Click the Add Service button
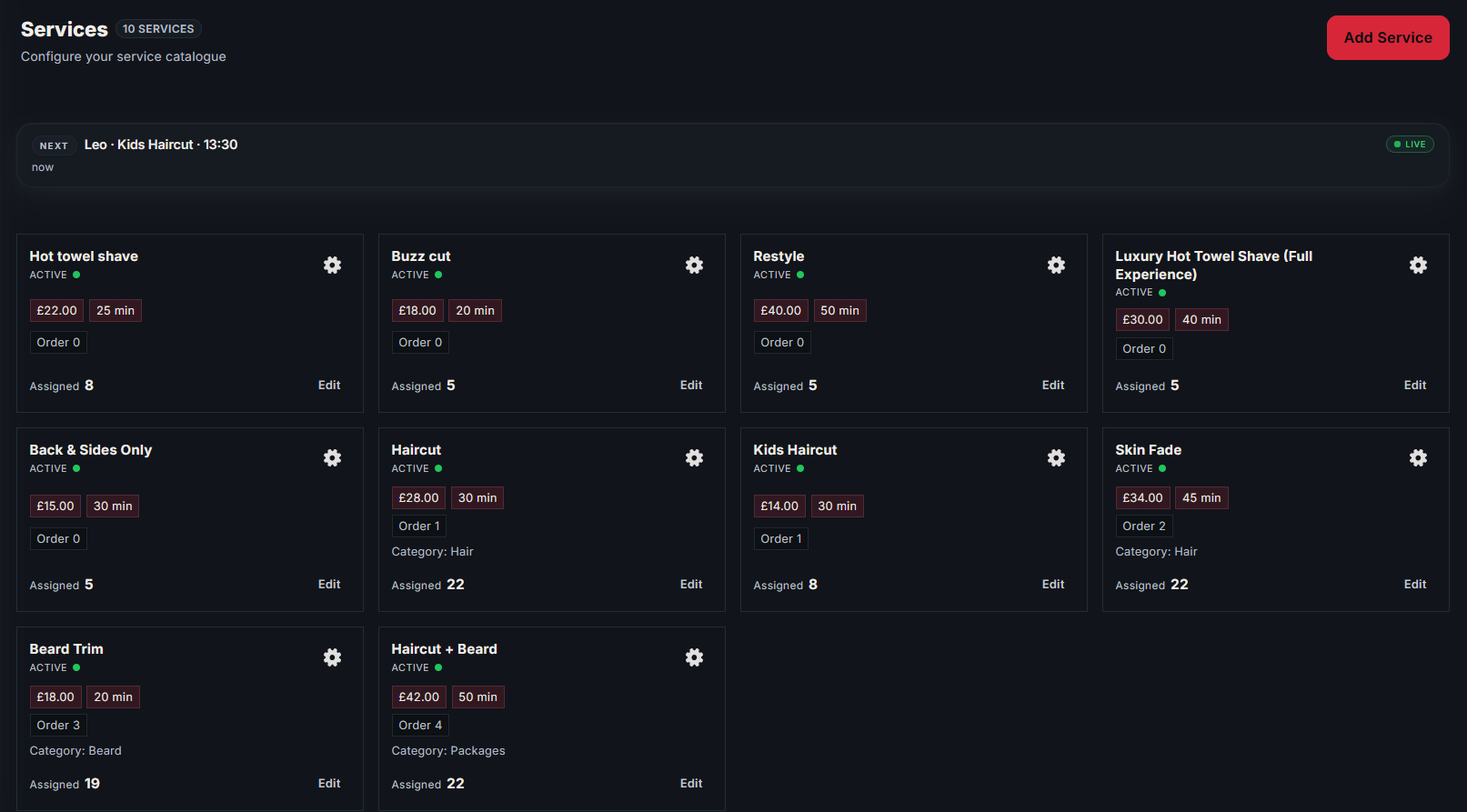This screenshot has height=812, width=1467. coord(1388,37)
